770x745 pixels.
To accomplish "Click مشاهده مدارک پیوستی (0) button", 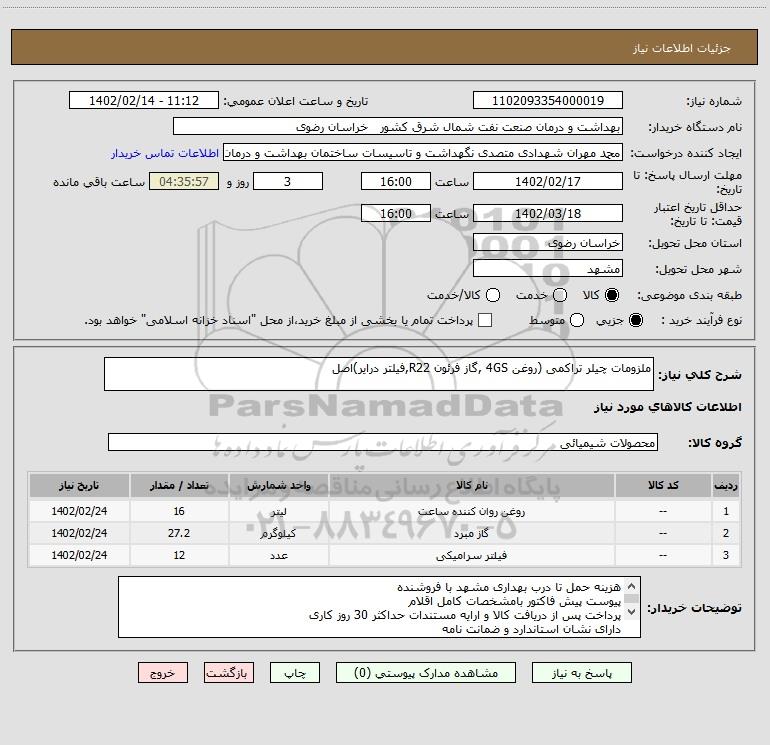I will tap(426, 673).
